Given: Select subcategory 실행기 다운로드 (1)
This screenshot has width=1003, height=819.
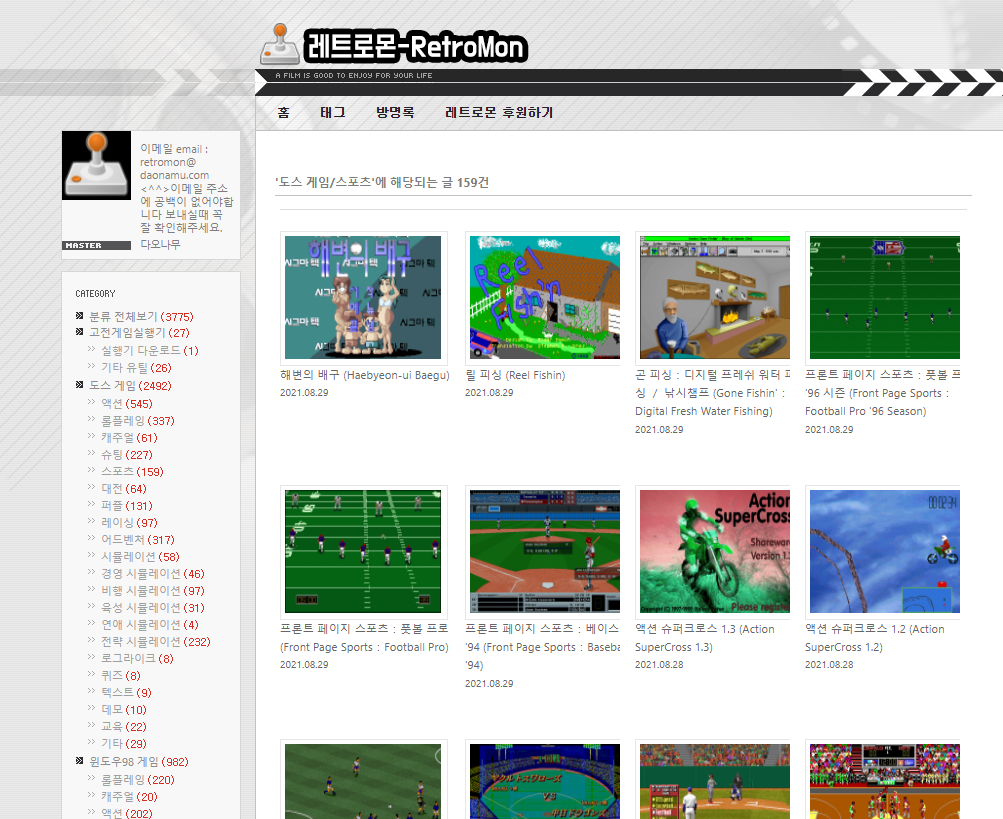Looking at the screenshot, I should coord(150,351).
